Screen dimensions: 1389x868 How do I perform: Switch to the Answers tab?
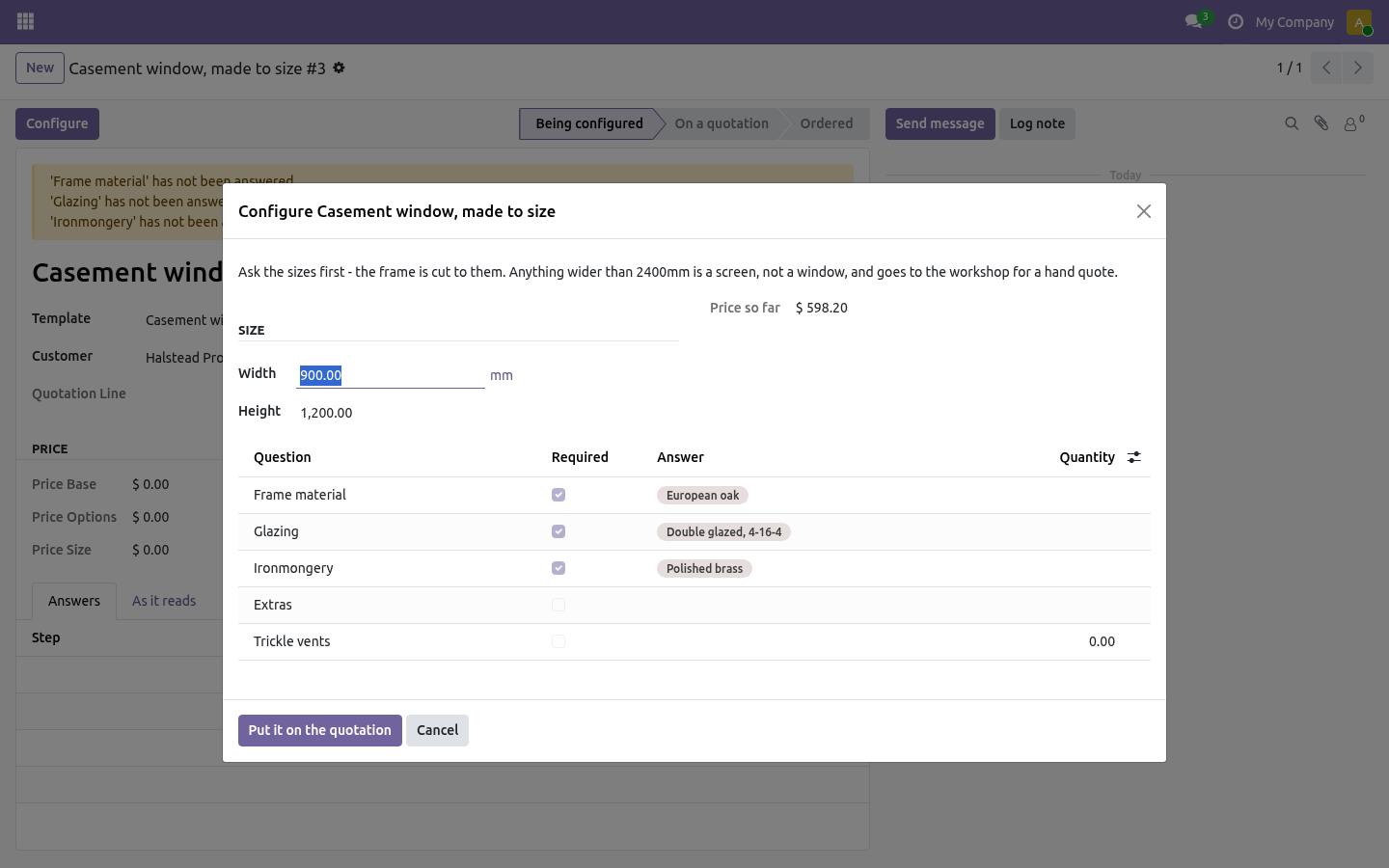[74, 601]
